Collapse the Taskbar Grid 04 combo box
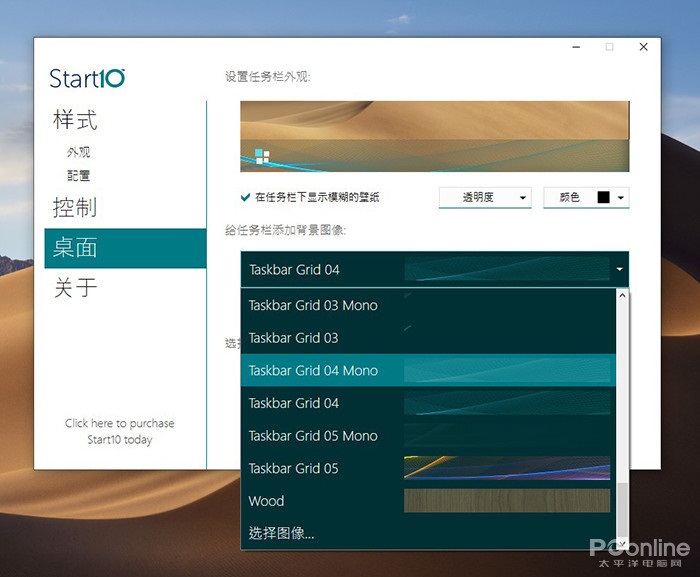This screenshot has width=700, height=577. click(x=620, y=270)
